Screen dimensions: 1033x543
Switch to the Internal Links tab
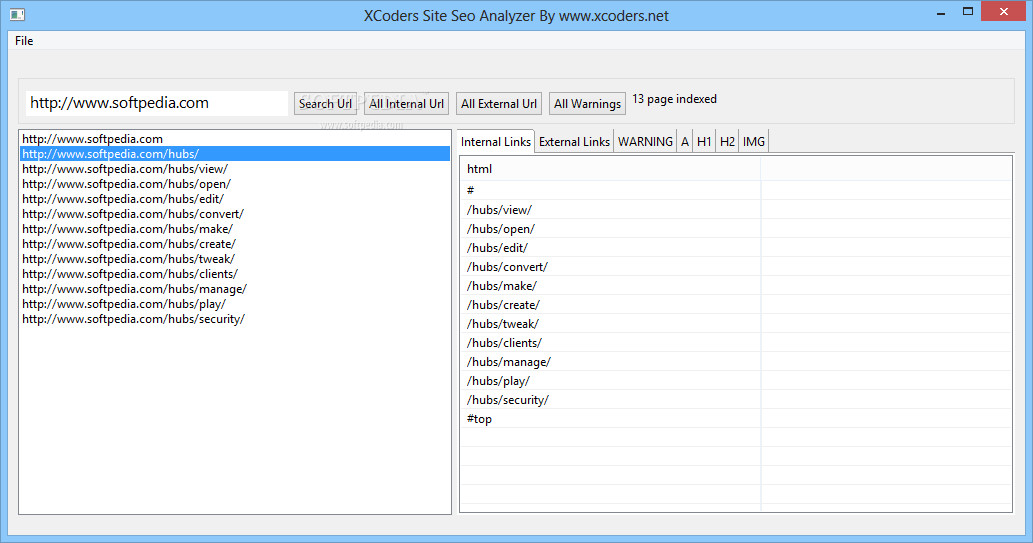(495, 142)
